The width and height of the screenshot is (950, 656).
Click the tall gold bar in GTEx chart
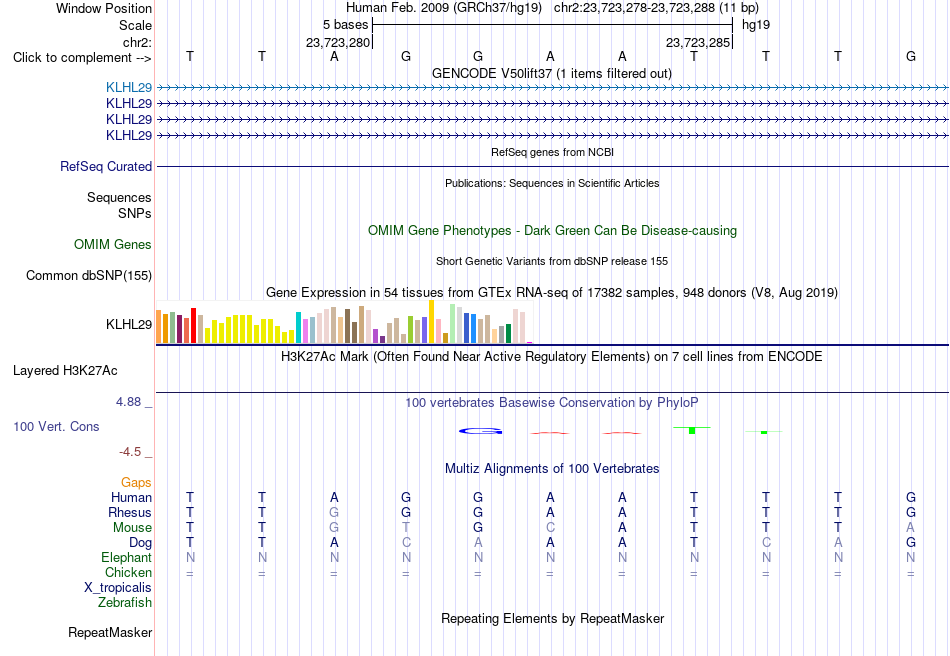(x=431, y=322)
